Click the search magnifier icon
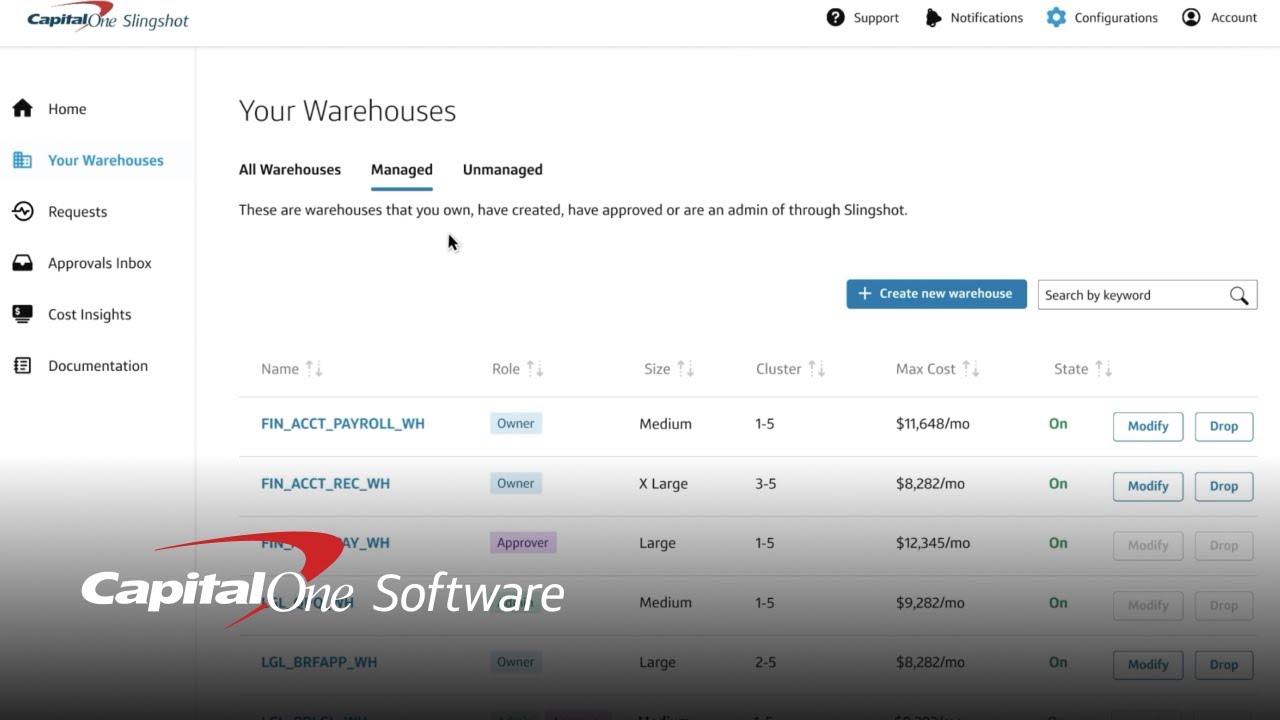The image size is (1280, 720). [x=1239, y=295]
